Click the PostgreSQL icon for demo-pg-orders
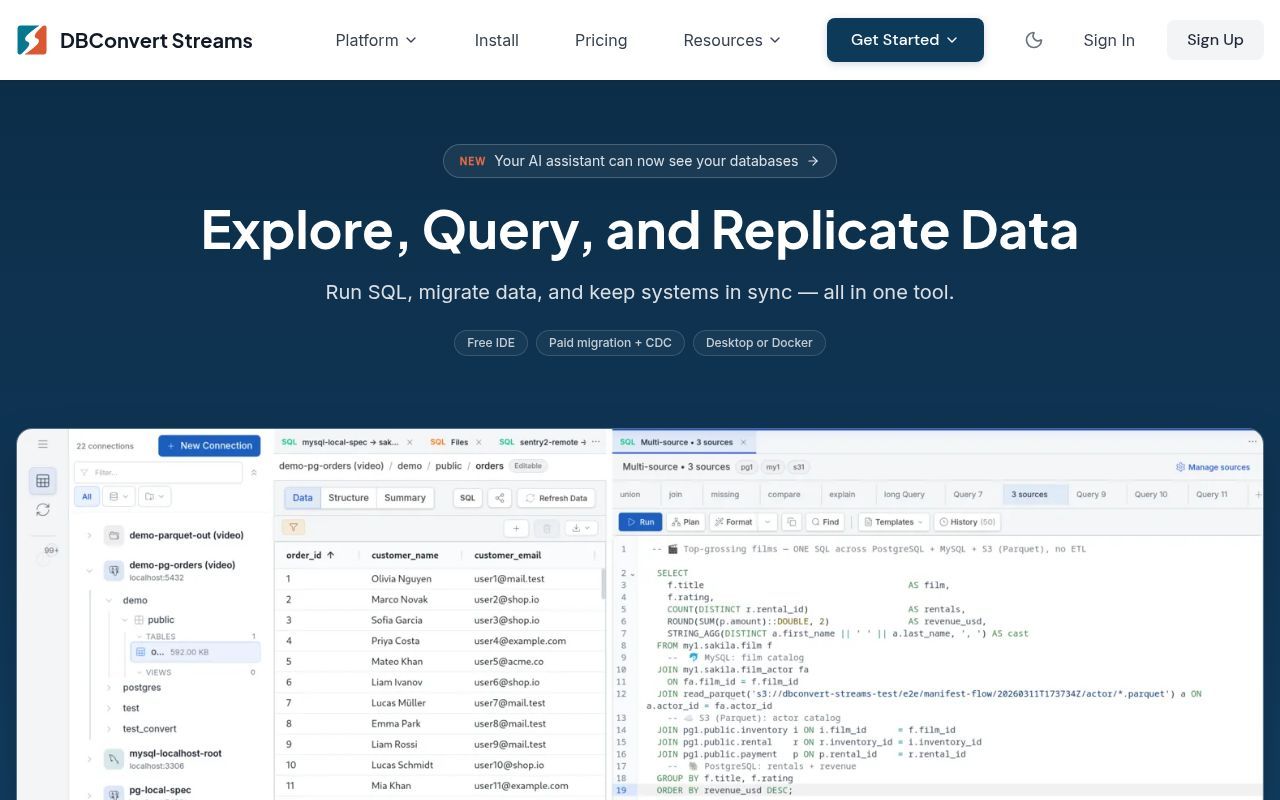This screenshot has height=800, width=1280. point(114,570)
